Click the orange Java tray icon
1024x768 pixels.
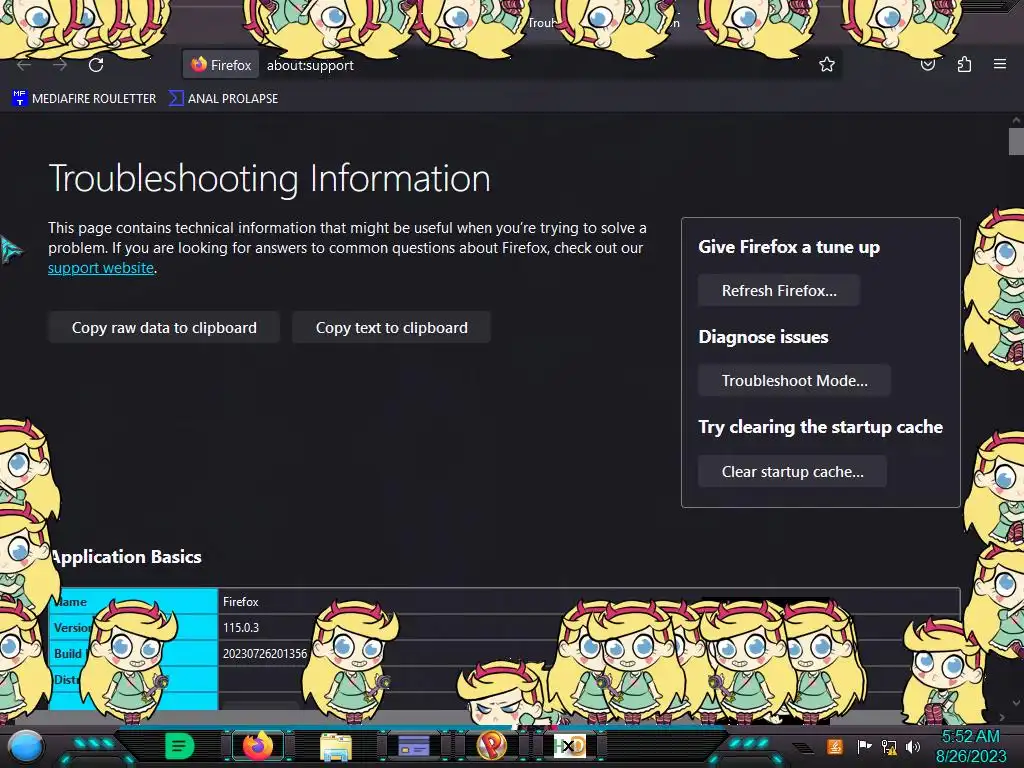point(835,746)
